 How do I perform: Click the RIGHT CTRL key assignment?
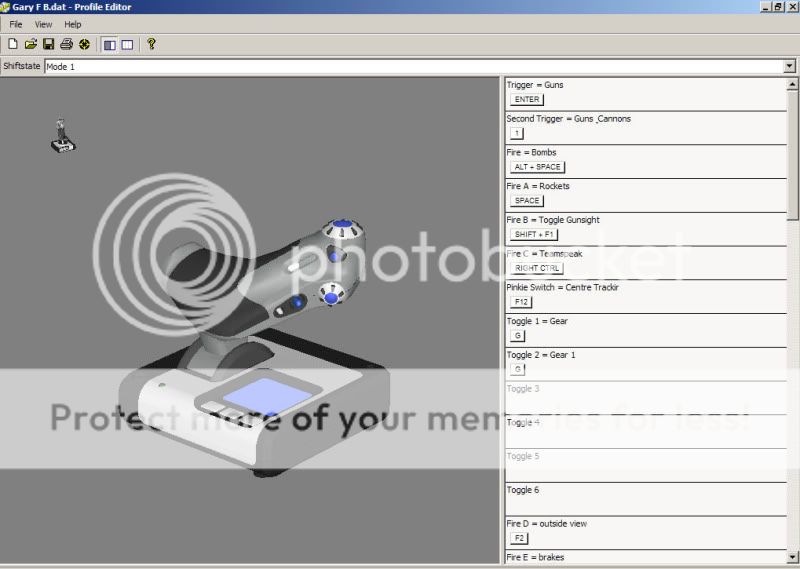[537, 268]
